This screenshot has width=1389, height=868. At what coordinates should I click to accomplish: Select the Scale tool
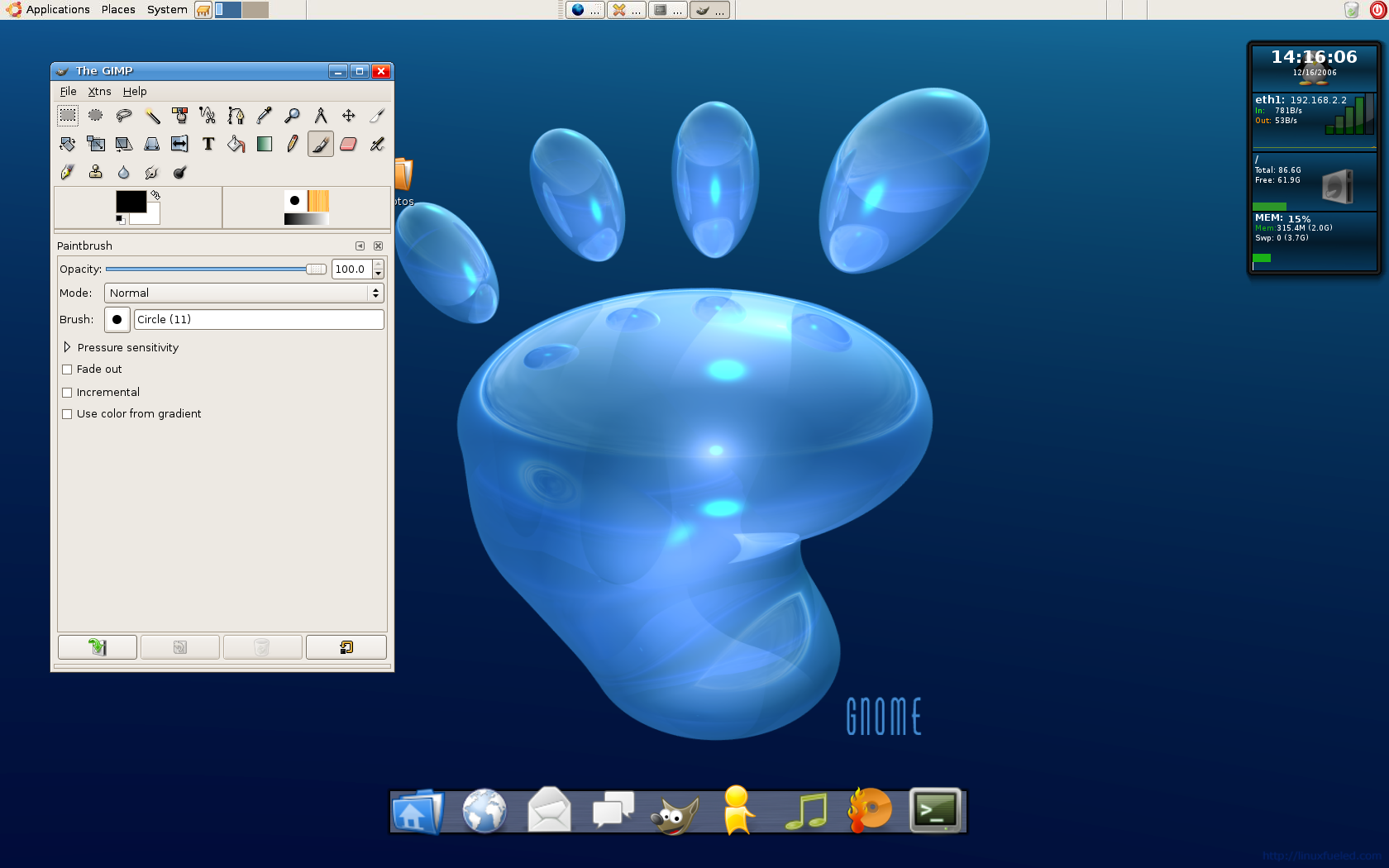click(96, 144)
